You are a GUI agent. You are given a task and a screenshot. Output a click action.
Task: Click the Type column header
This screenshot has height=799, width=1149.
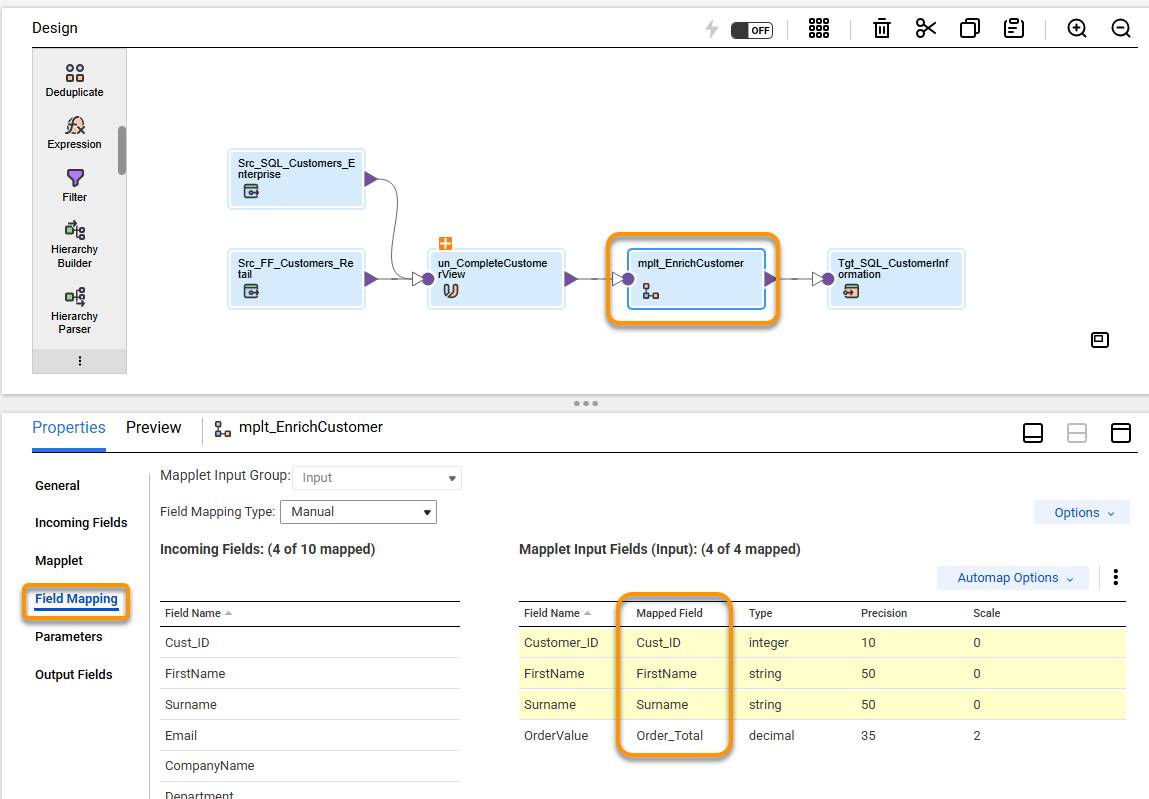point(761,613)
